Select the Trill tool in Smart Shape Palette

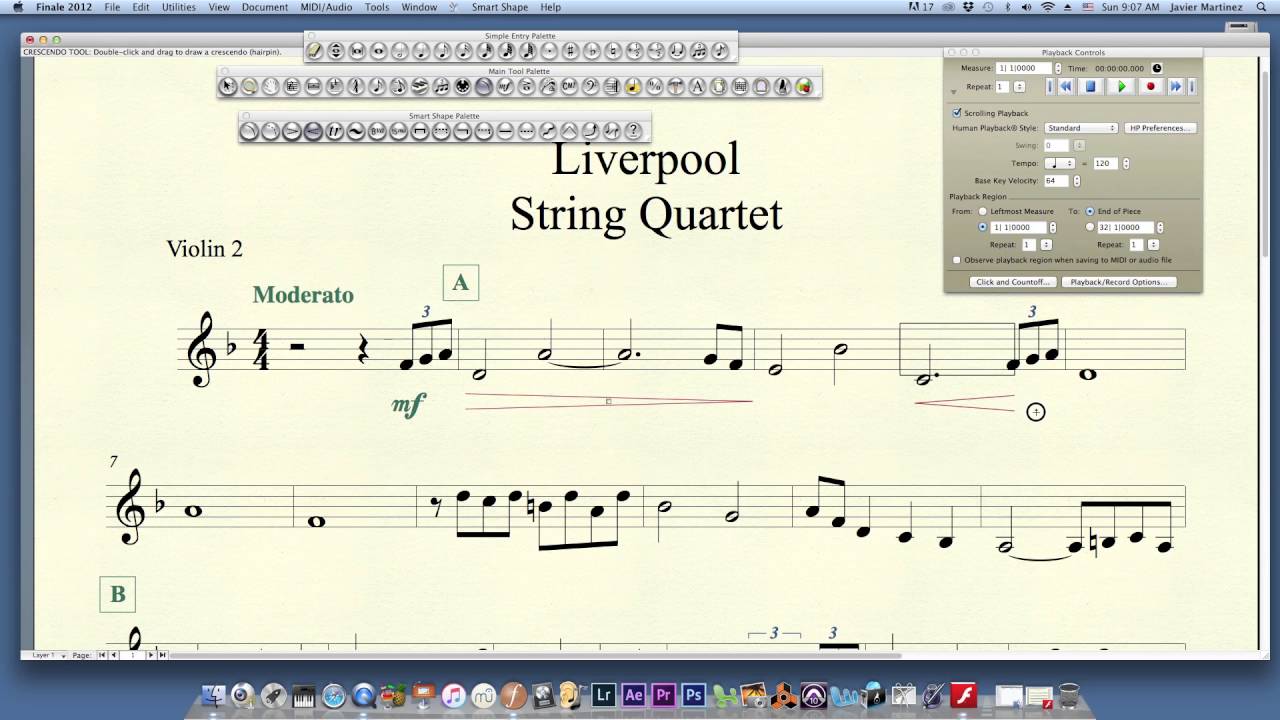(334, 131)
